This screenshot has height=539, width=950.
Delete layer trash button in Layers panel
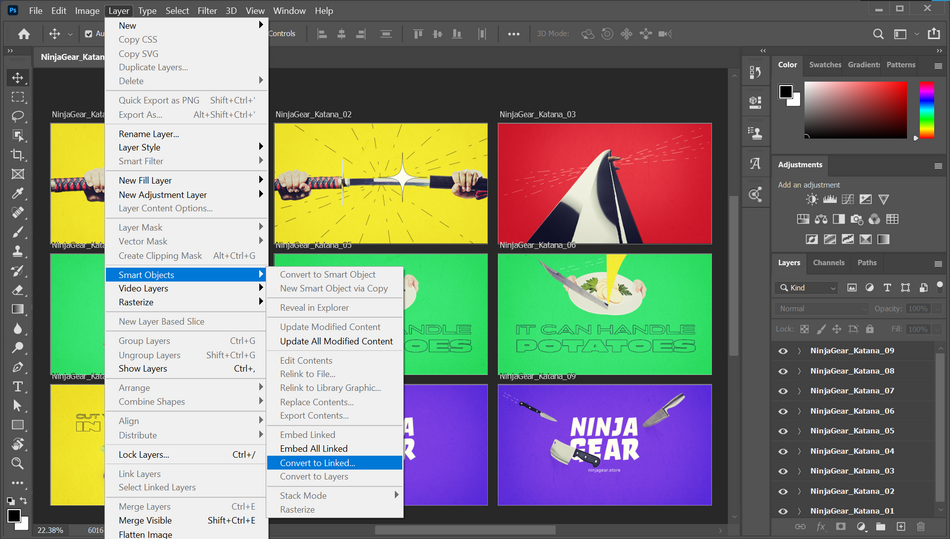point(920,527)
